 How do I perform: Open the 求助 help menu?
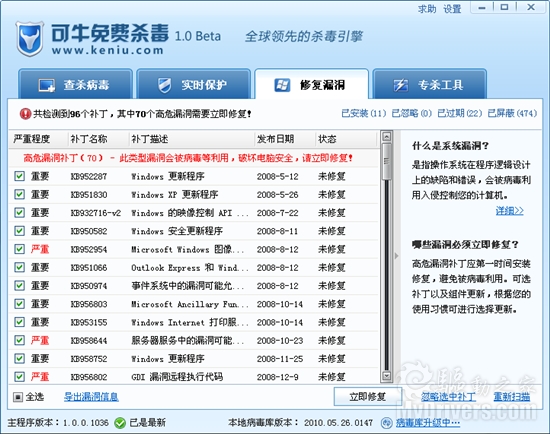(x=427, y=9)
